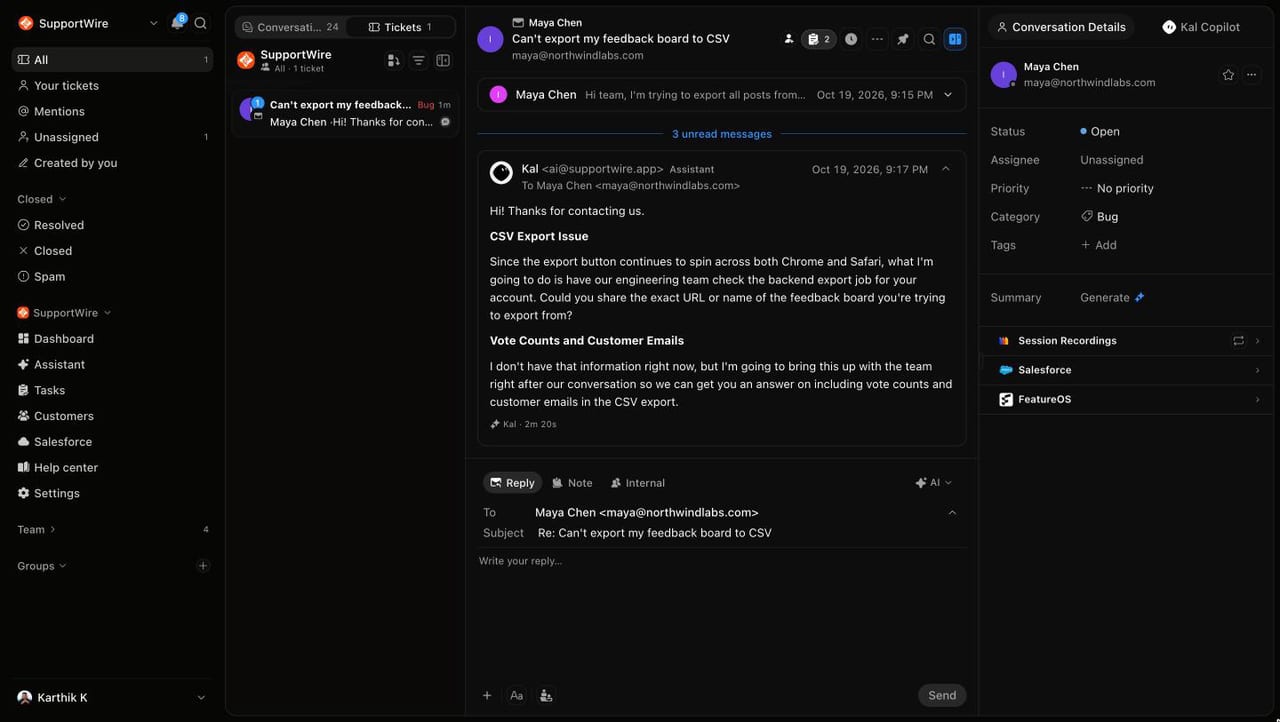The width and height of the screenshot is (1280, 722).
Task: Change the Open status value
Action: click(1100, 132)
